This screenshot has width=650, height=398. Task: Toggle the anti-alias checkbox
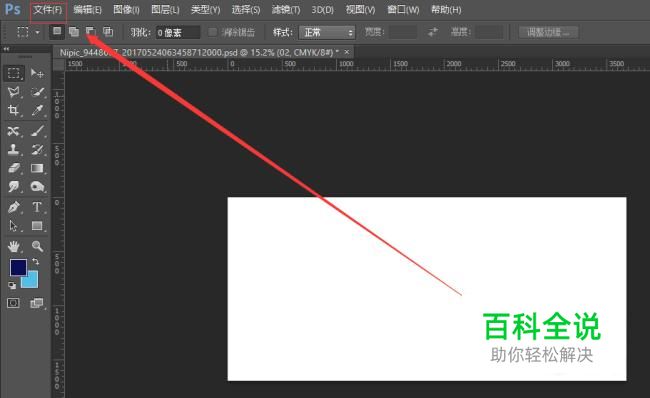click(x=212, y=32)
